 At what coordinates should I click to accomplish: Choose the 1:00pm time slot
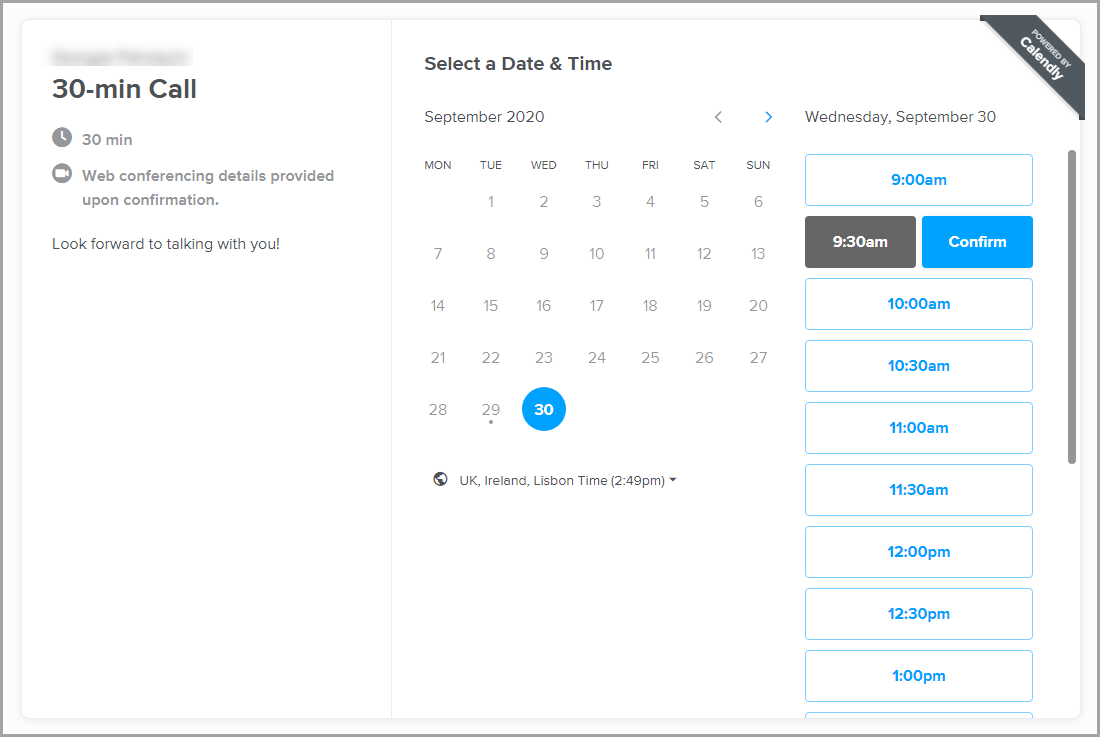[x=918, y=676]
